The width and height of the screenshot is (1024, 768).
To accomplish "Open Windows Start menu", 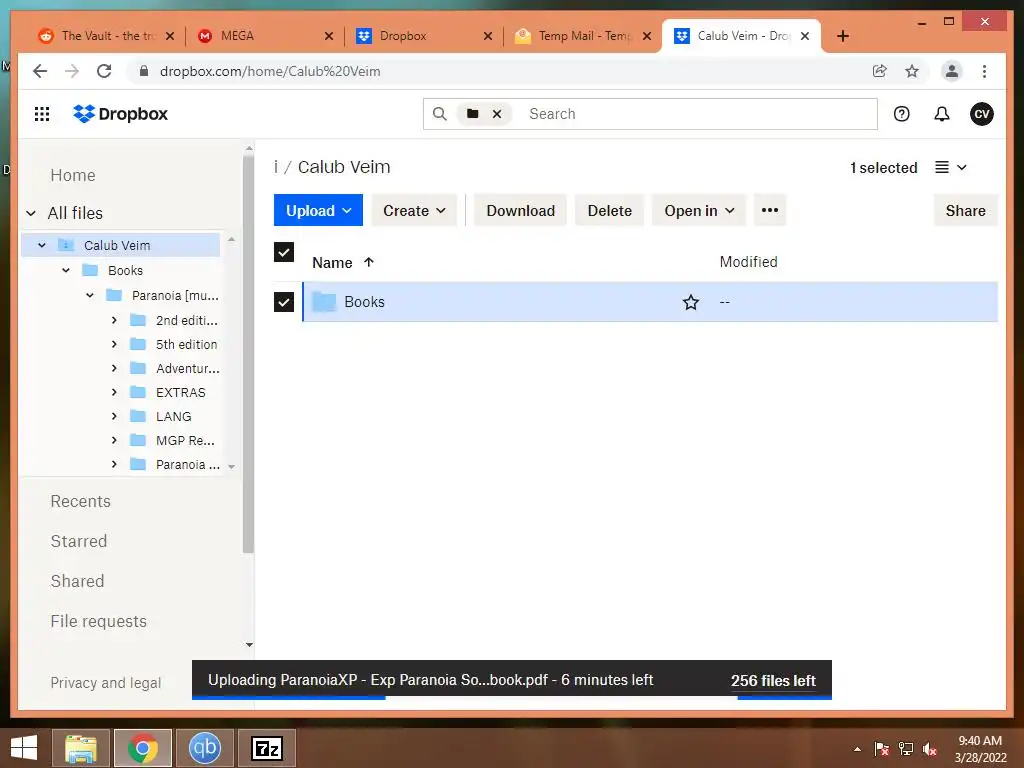I will pos(24,748).
